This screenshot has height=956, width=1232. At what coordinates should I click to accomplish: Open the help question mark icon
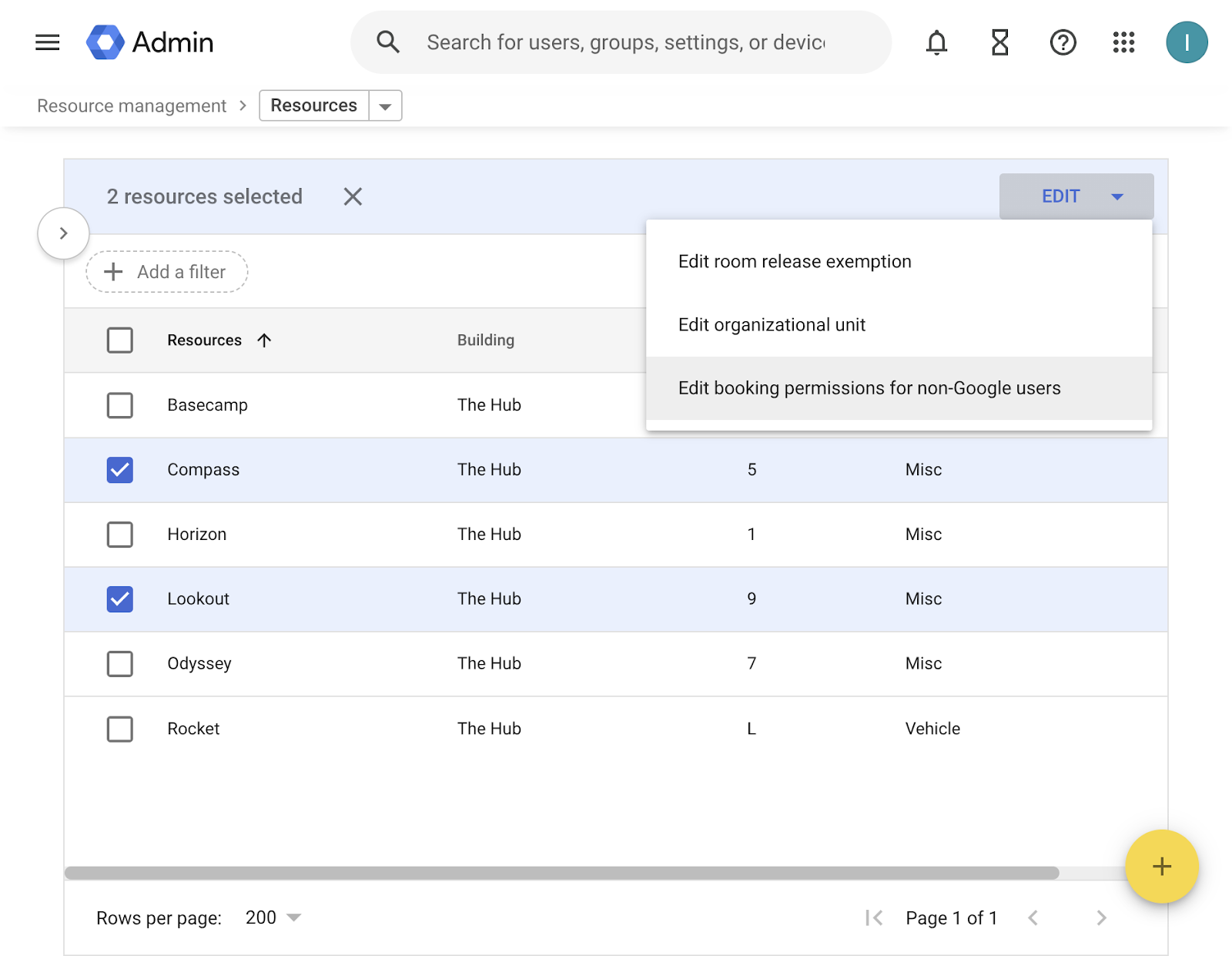1063,42
